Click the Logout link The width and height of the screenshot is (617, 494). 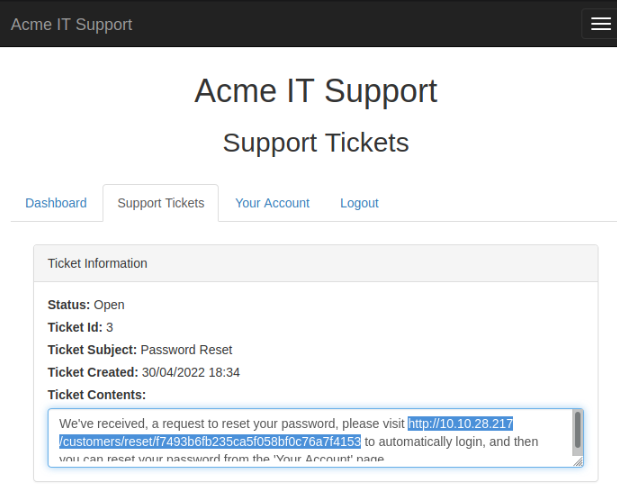(359, 203)
